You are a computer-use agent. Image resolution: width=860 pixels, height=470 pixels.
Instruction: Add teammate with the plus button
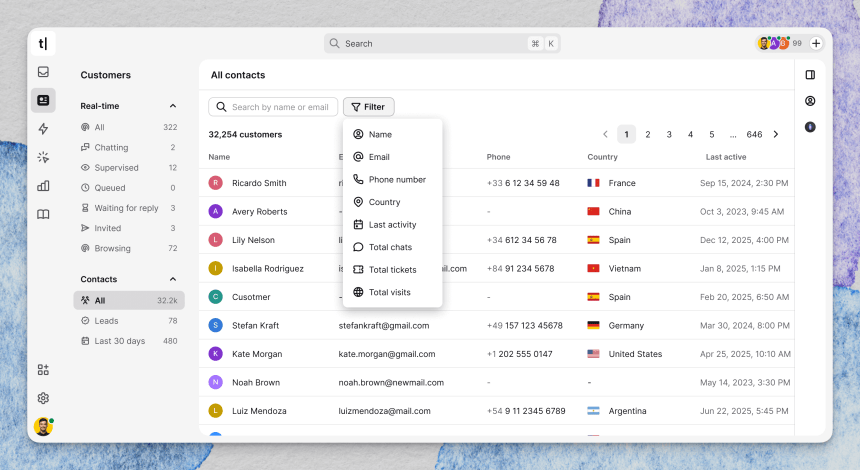[816, 43]
